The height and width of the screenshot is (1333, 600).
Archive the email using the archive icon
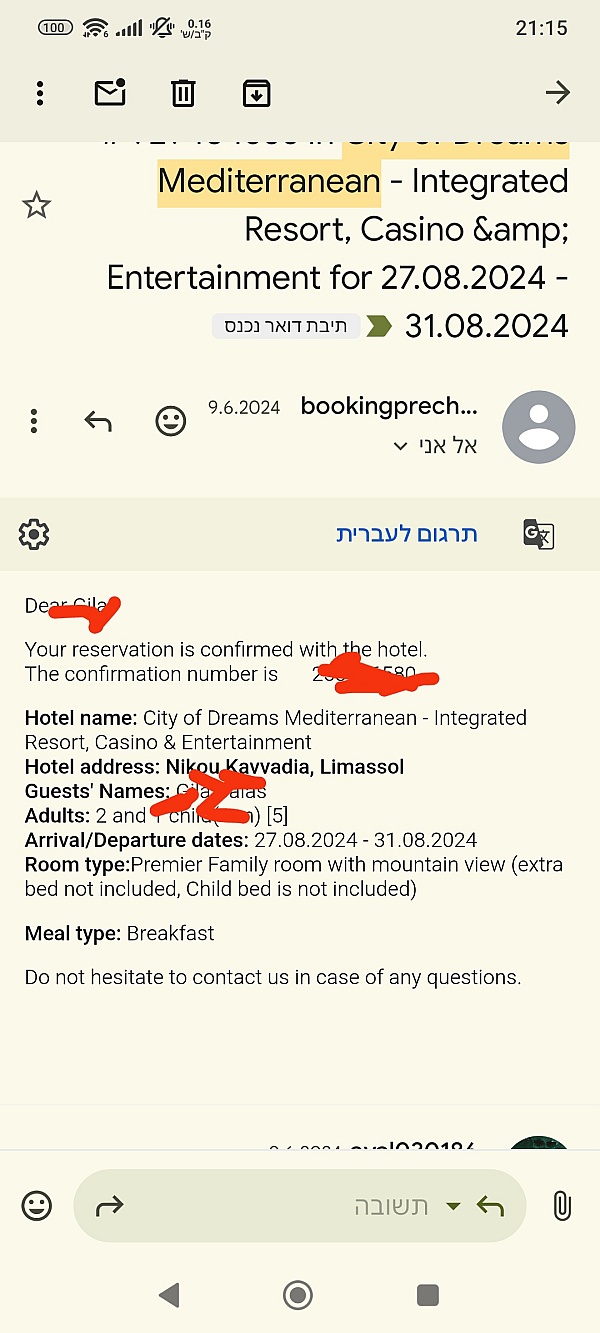(x=257, y=93)
